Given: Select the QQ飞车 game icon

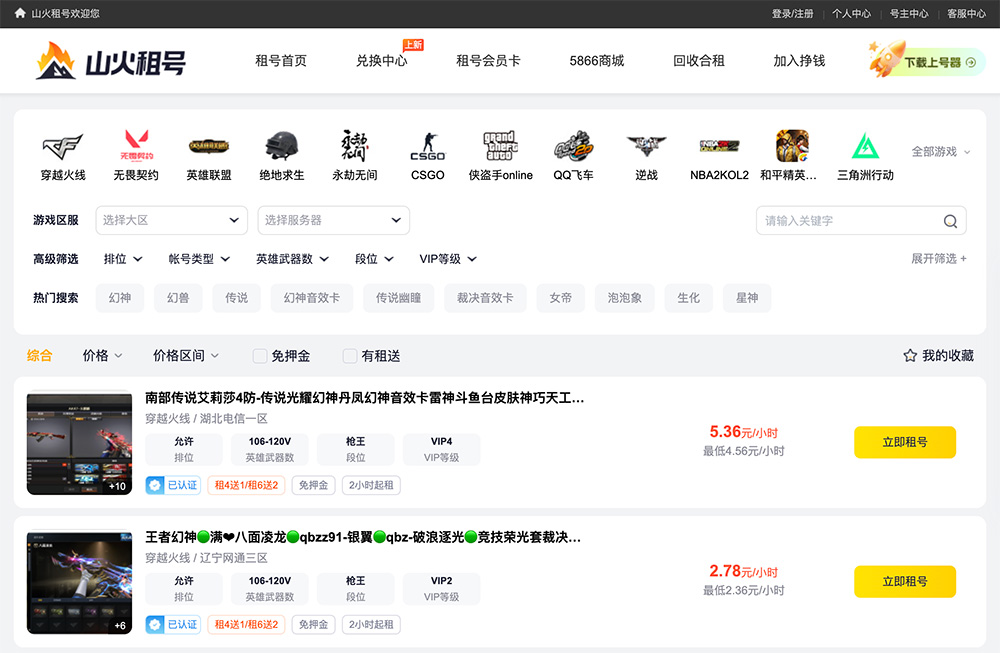Looking at the screenshot, I should tap(573, 146).
